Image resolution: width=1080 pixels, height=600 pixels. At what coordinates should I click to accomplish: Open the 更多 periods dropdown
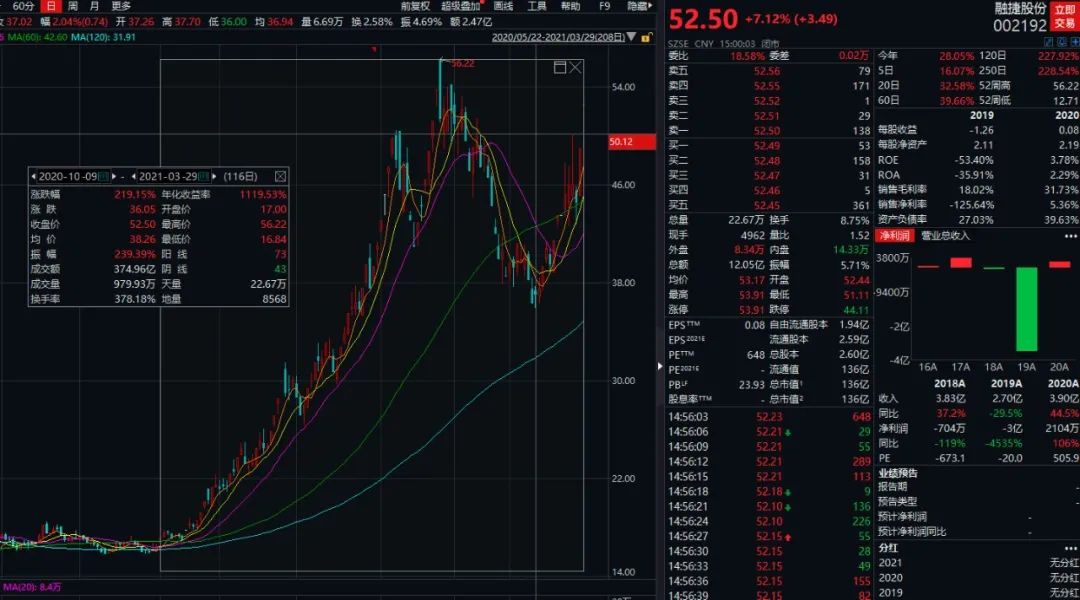click(121, 6)
